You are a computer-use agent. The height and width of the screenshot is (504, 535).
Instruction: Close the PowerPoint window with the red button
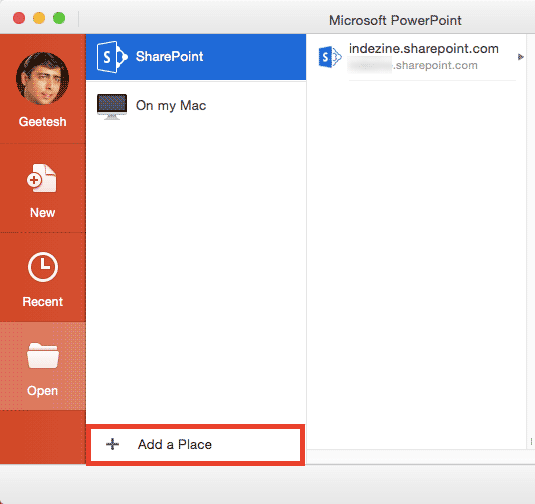[x=19, y=18]
